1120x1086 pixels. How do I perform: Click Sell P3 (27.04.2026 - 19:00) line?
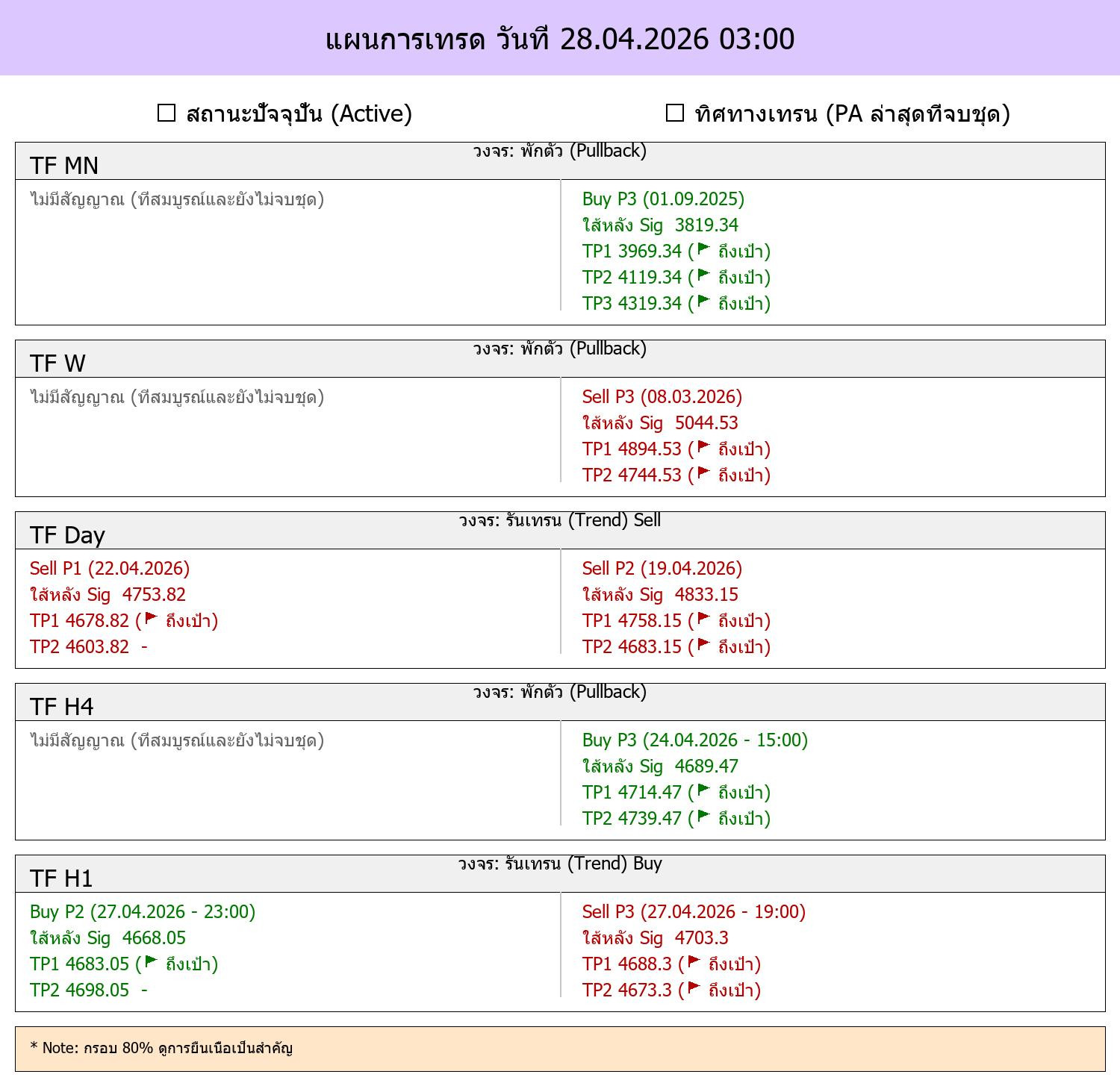tap(694, 911)
